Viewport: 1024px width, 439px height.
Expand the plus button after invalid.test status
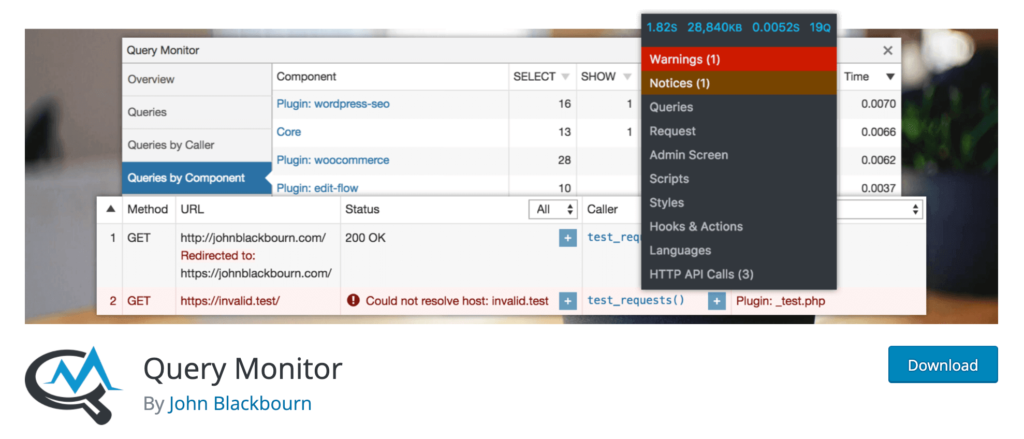click(568, 301)
